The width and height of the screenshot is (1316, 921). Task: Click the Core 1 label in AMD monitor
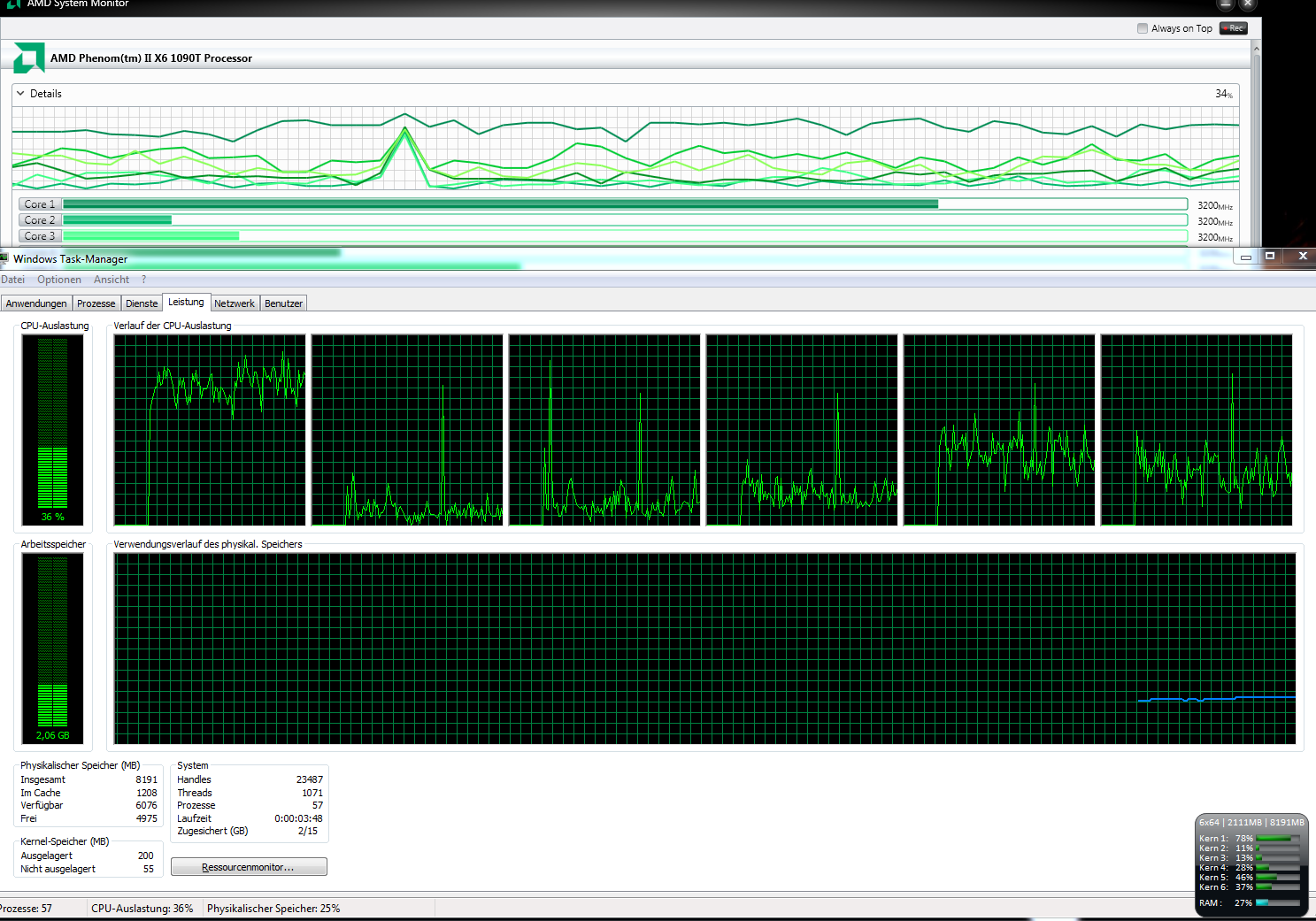tap(40, 204)
